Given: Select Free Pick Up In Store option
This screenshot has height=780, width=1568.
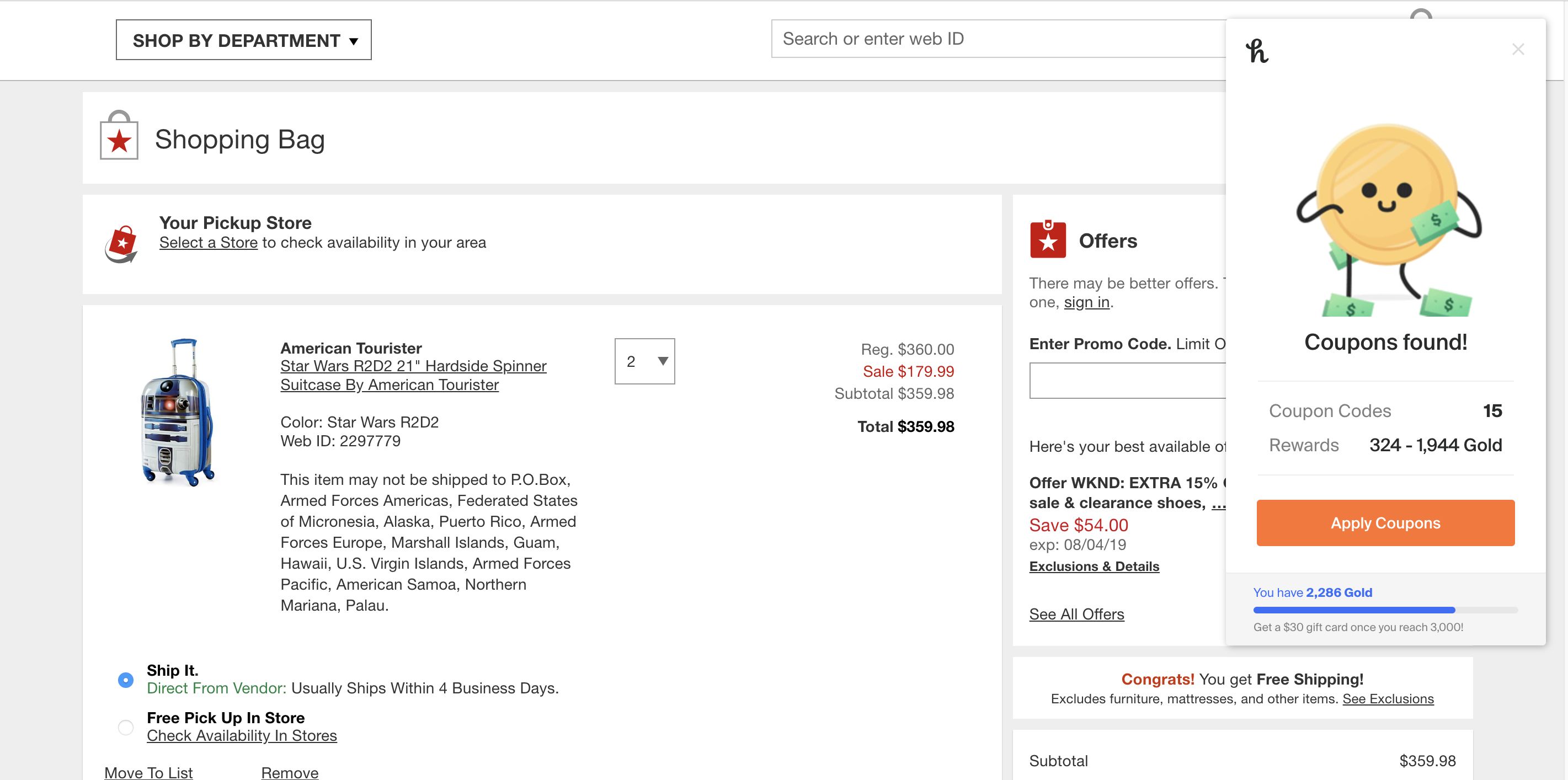Looking at the screenshot, I should tap(126, 727).
